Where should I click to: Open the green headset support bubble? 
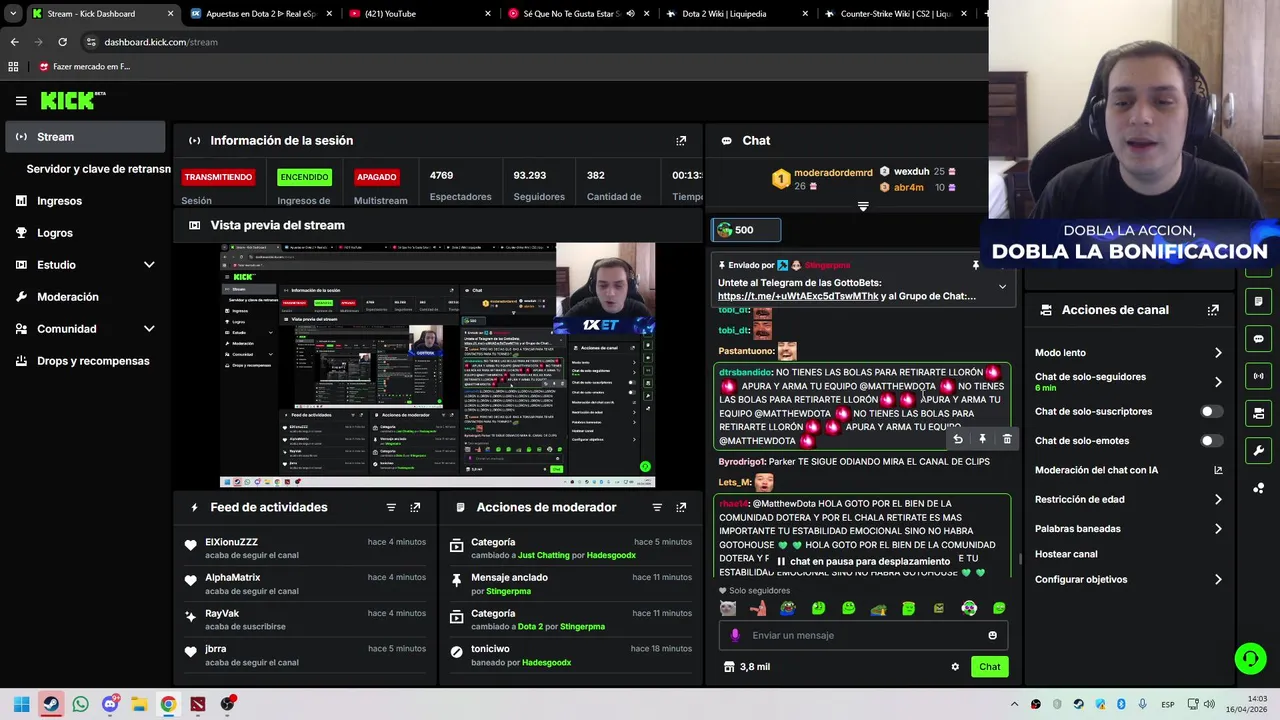click(x=1250, y=658)
